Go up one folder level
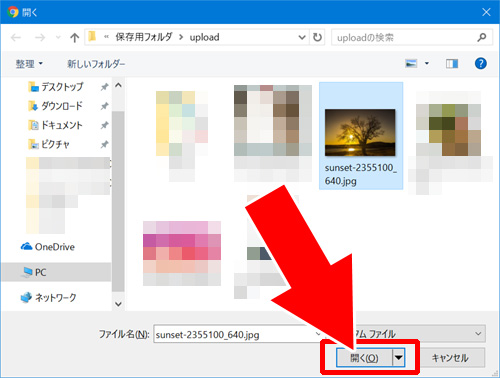This screenshot has height=378, width=500. pos(75,37)
